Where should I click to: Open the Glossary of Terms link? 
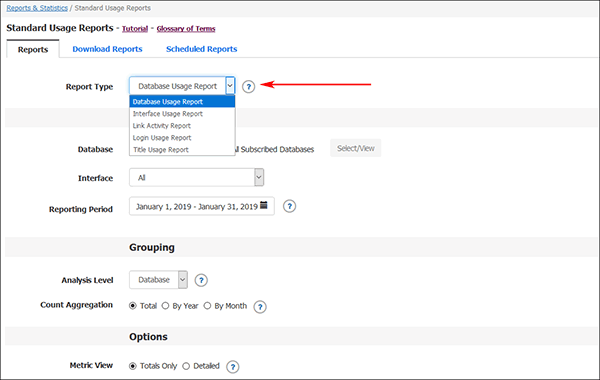coord(186,29)
